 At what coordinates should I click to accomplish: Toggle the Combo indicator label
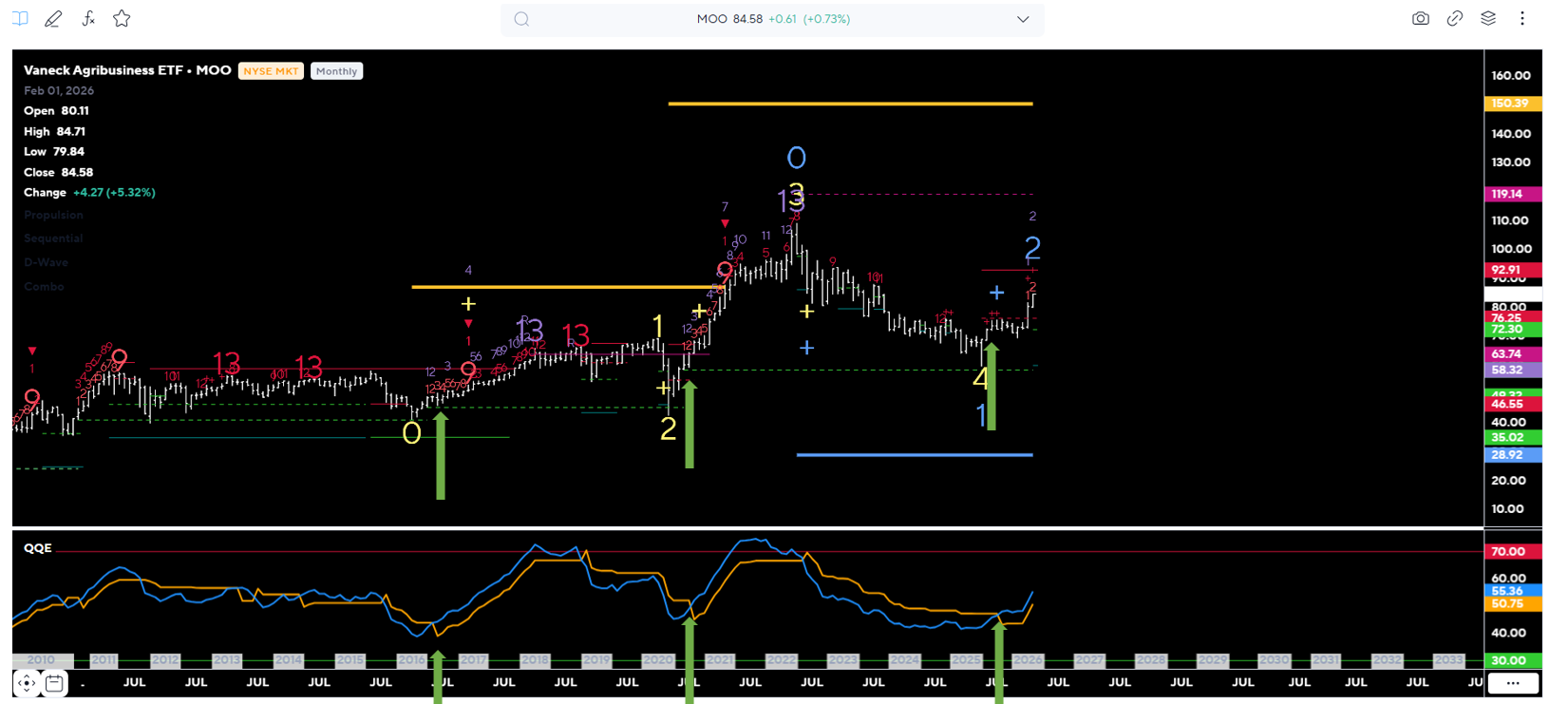[x=44, y=286]
